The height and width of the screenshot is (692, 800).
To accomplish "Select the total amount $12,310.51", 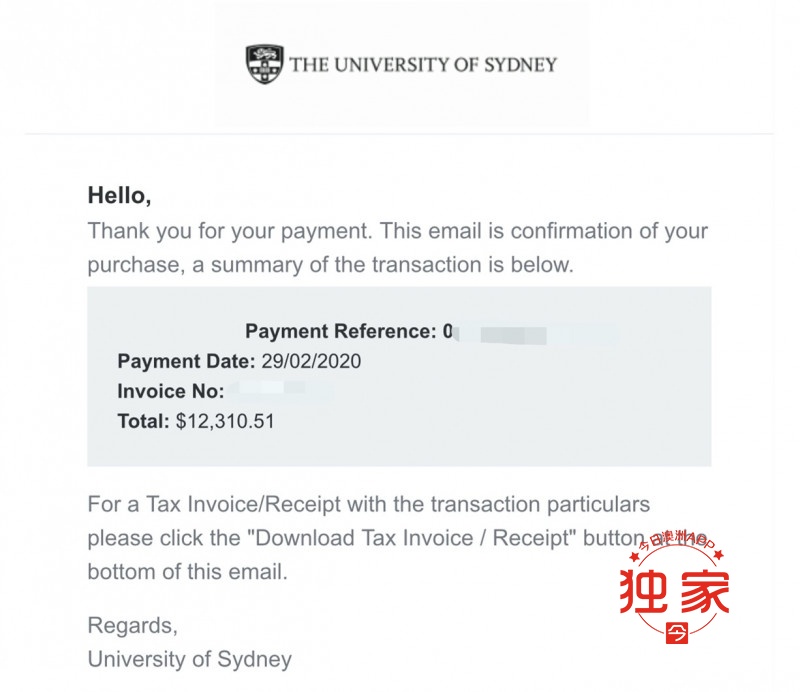I will tap(225, 422).
